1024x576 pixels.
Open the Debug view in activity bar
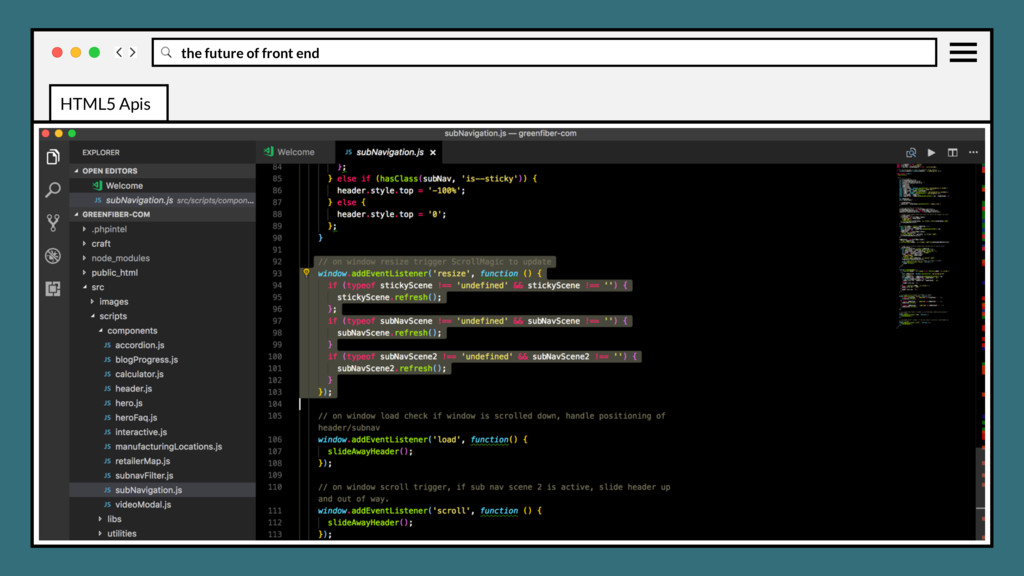click(x=53, y=256)
